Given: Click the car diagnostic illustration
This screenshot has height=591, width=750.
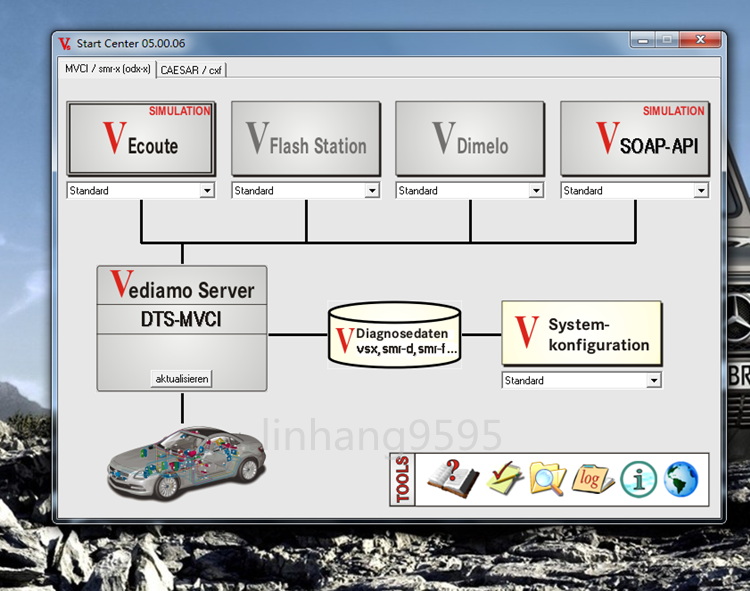Looking at the screenshot, I should pyautogui.click(x=186, y=463).
